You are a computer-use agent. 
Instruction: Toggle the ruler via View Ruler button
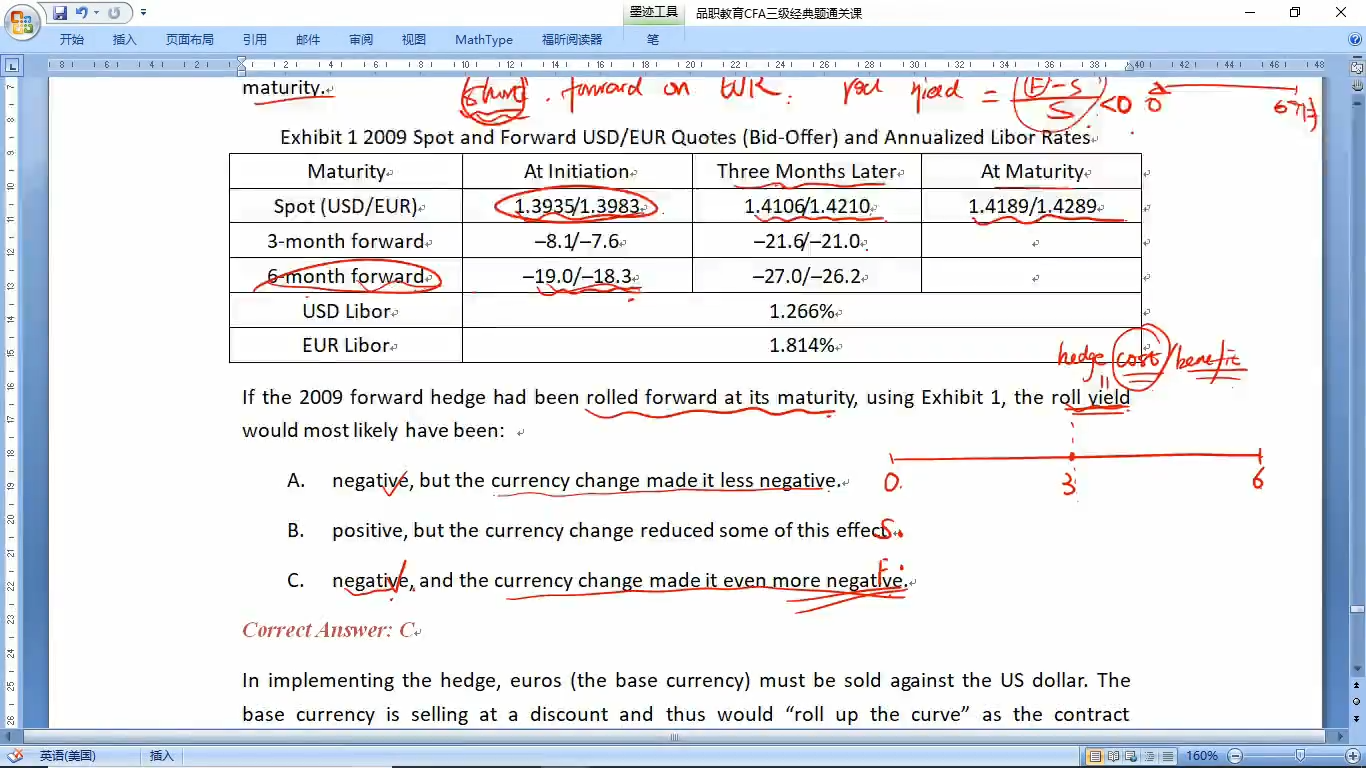click(x=1357, y=66)
